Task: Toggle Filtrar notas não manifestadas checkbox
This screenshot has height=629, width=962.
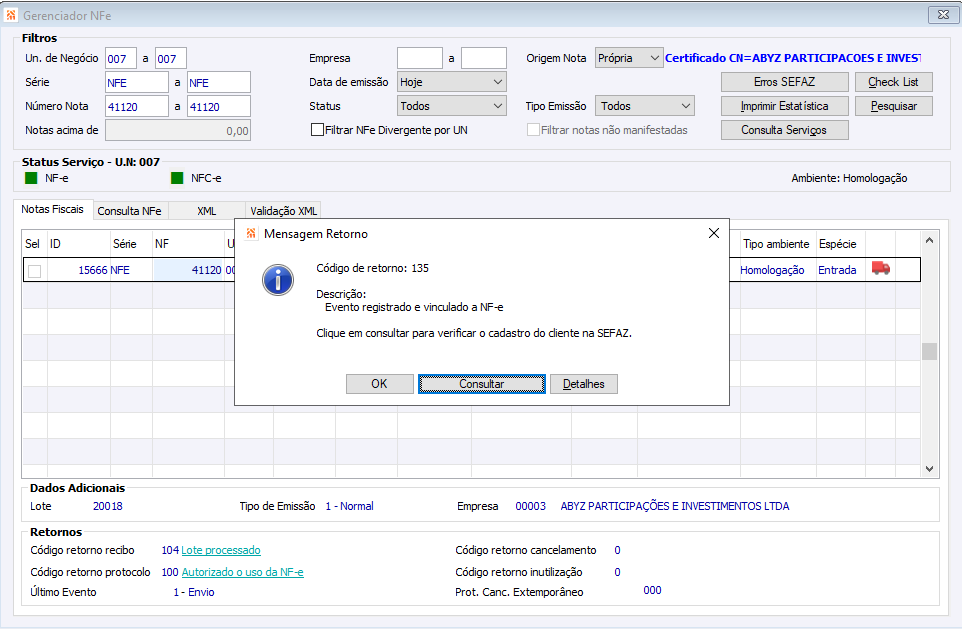Action: click(x=533, y=129)
